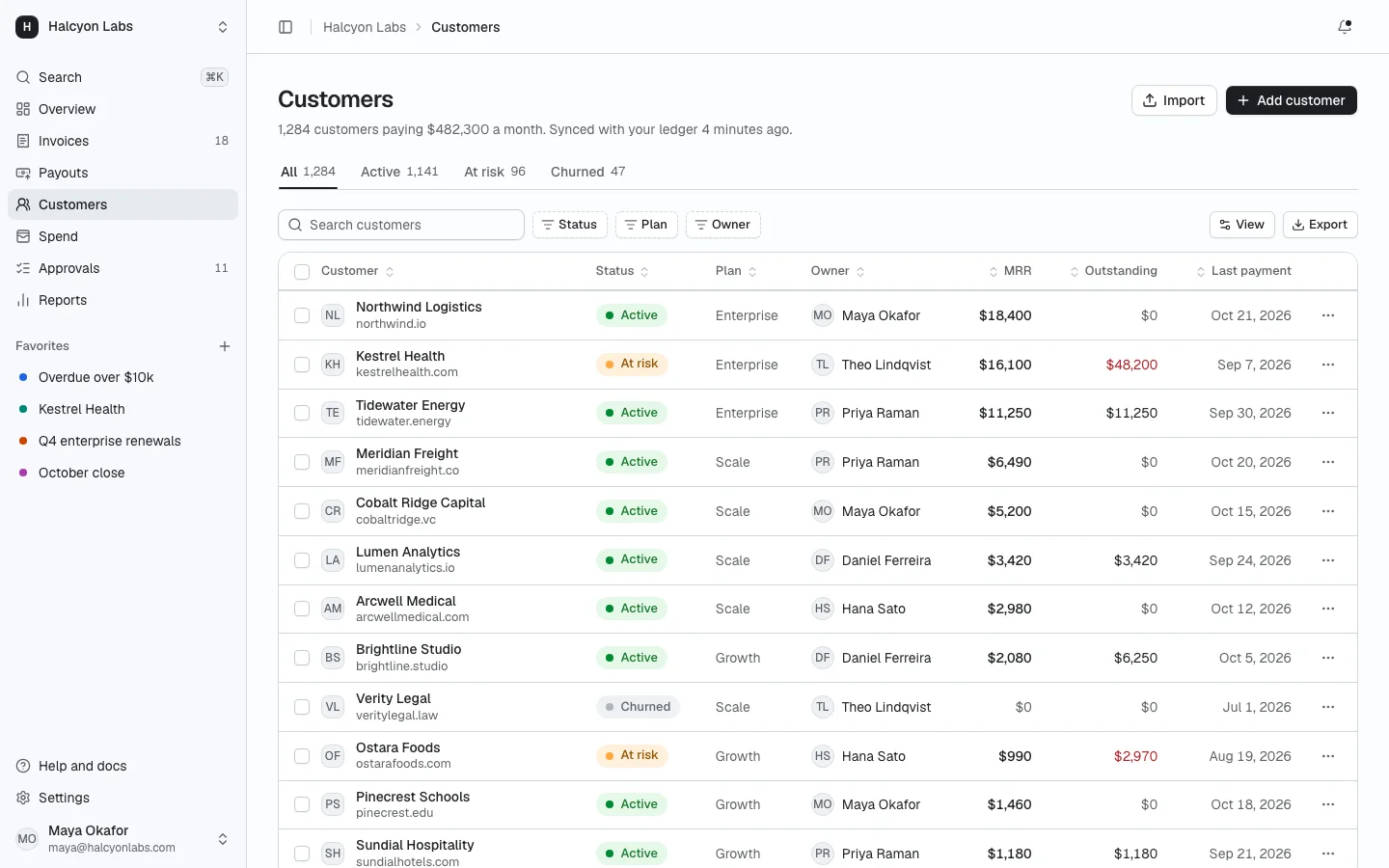Check the Meridian Freight row checkbox
This screenshot has height=868, width=1389.
(x=302, y=462)
